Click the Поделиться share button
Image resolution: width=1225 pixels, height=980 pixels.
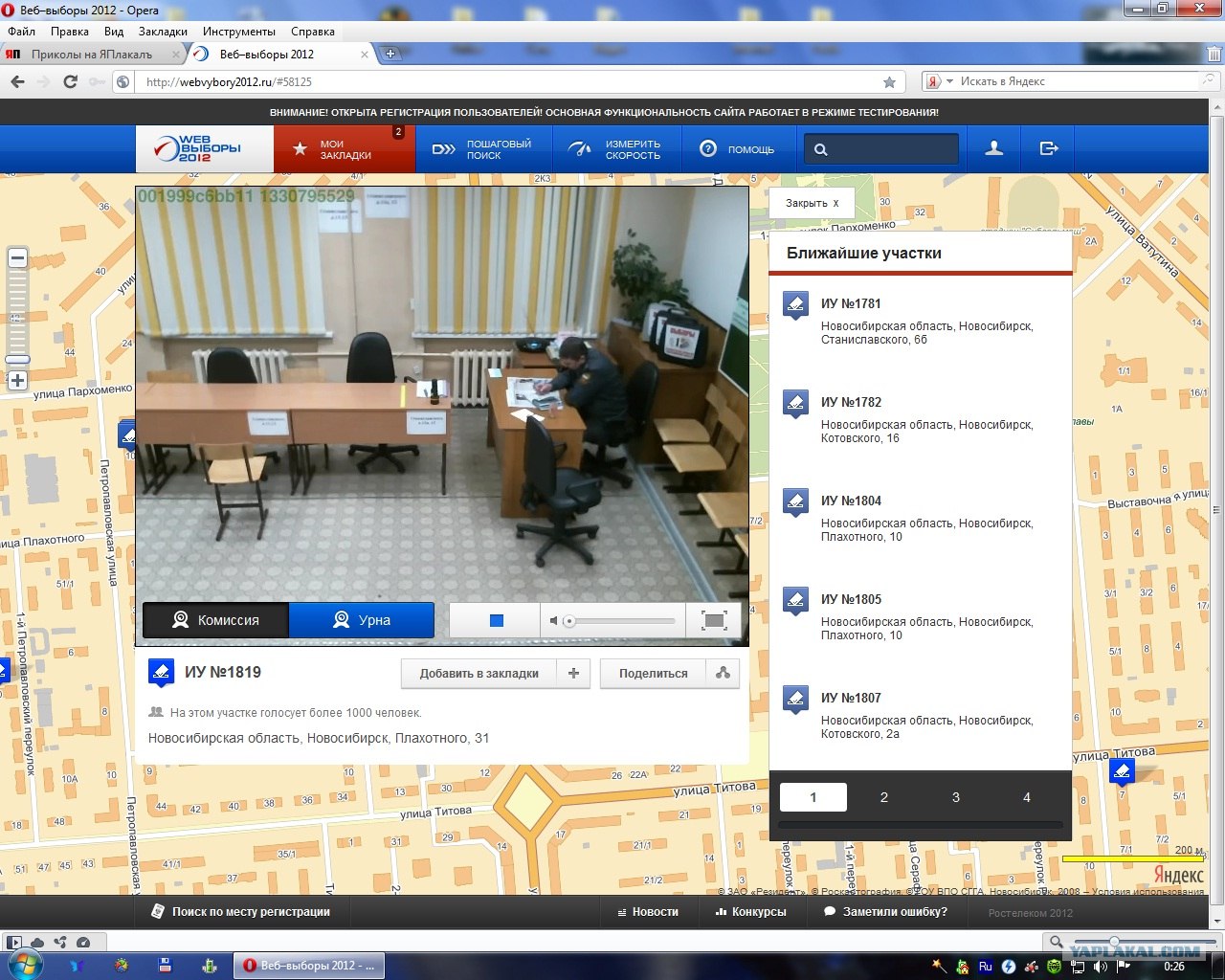point(653,673)
